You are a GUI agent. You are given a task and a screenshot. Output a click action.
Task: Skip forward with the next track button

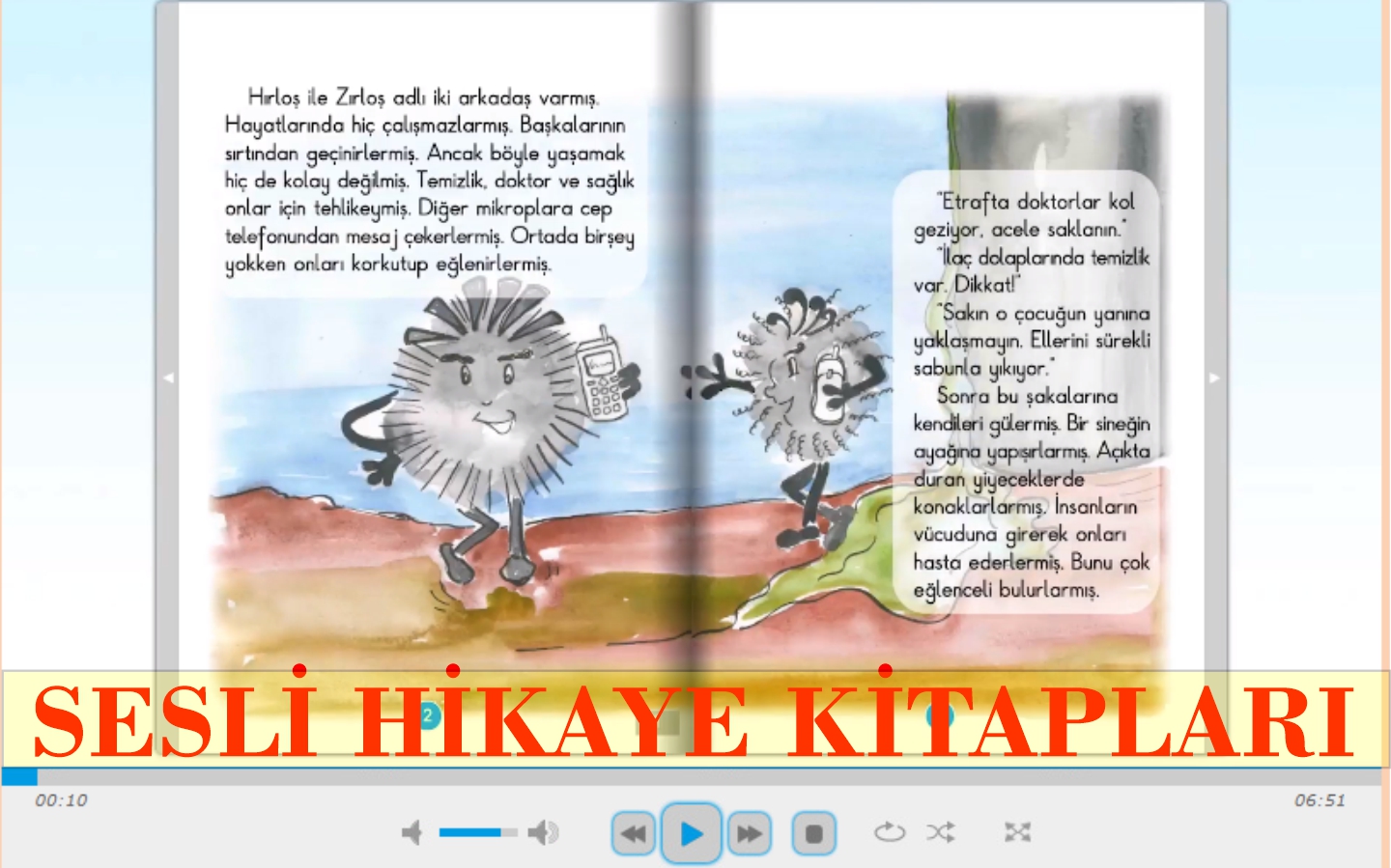[749, 833]
